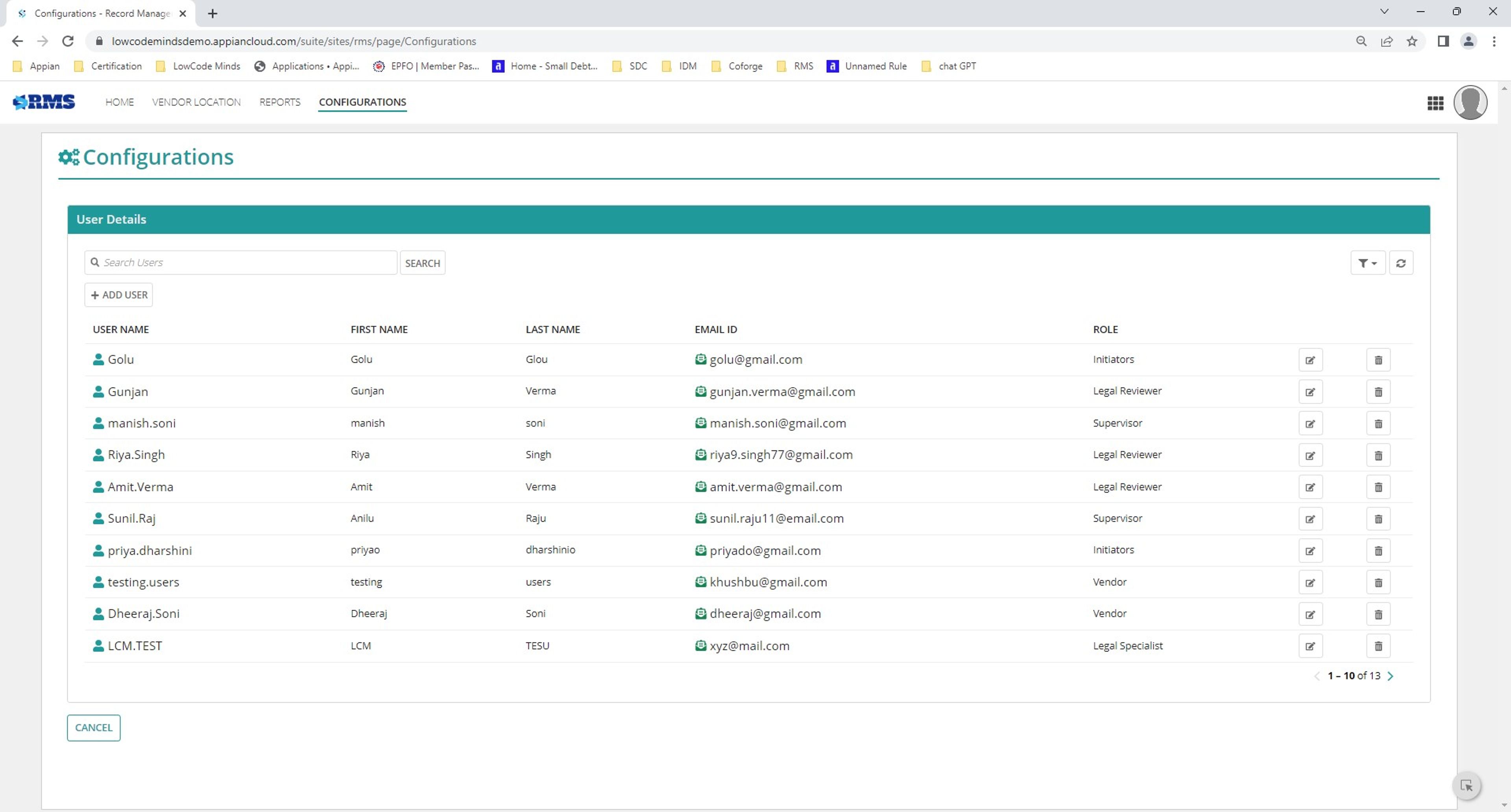This screenshot has height=812, width=1511.
Task: Refresh the user details grid
Action: pos(1401,263)
